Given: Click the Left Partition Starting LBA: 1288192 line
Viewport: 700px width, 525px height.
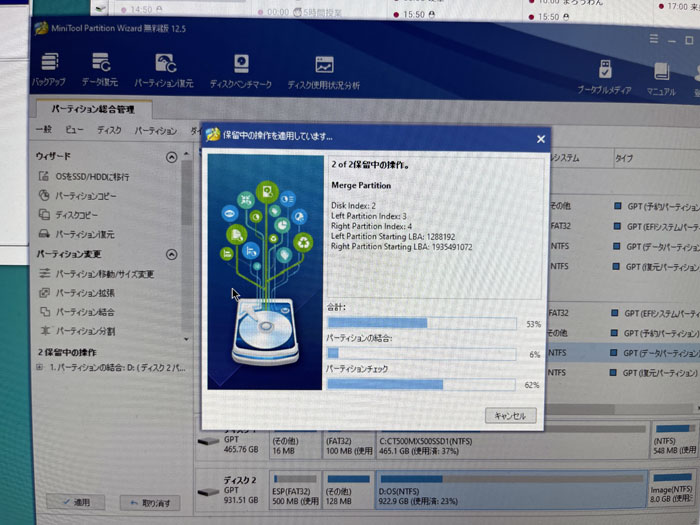Looking at the screenshot, I should coord(393,237).
